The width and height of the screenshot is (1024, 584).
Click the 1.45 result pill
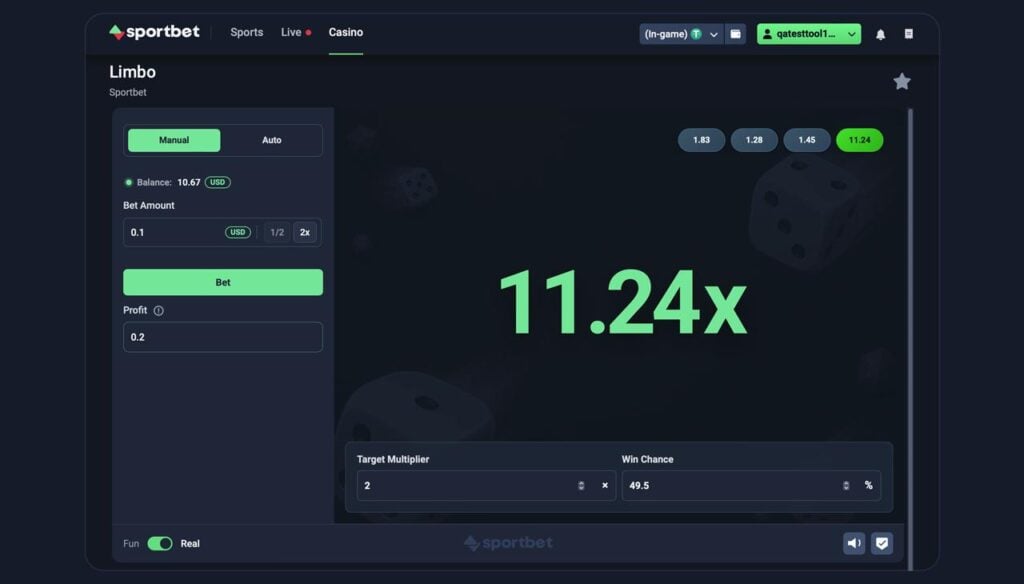[807, 140]
